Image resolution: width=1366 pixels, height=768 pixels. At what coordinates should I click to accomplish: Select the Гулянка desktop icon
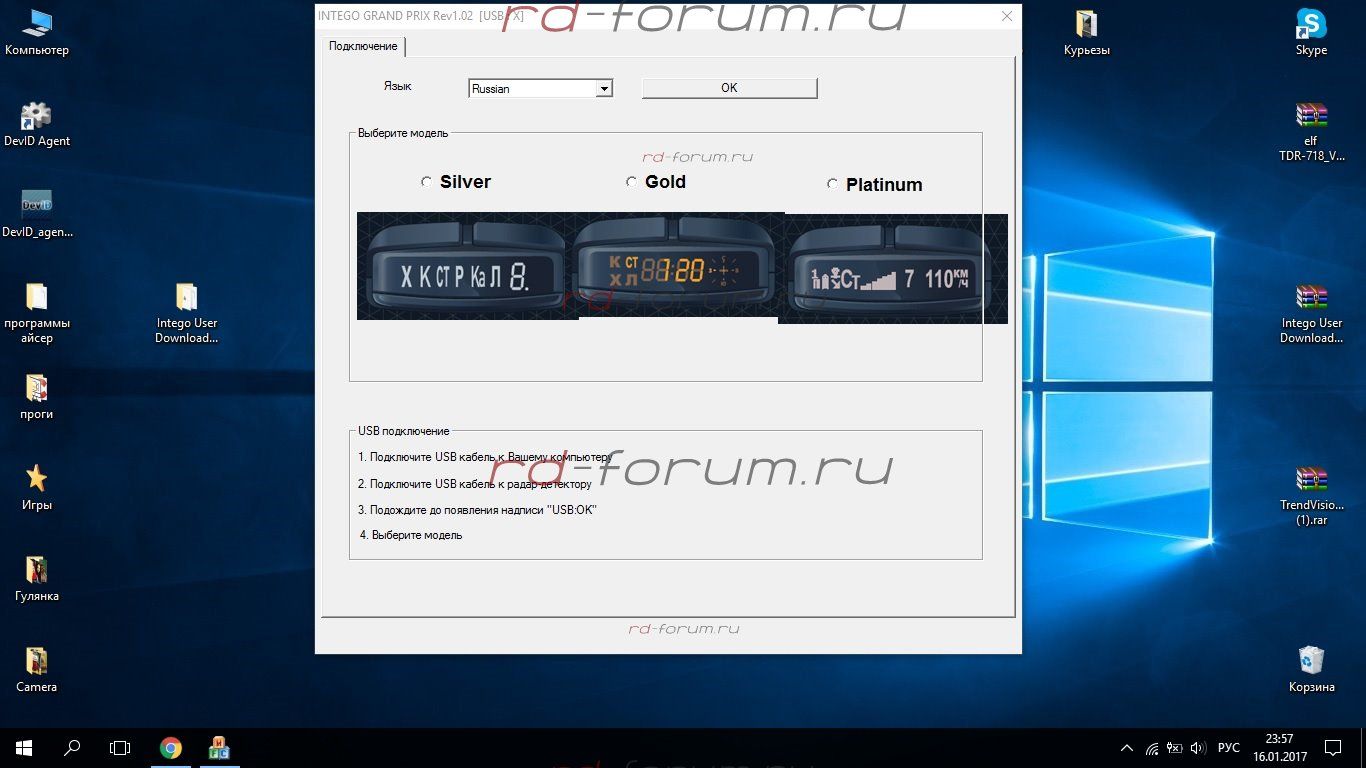(37, 579)
